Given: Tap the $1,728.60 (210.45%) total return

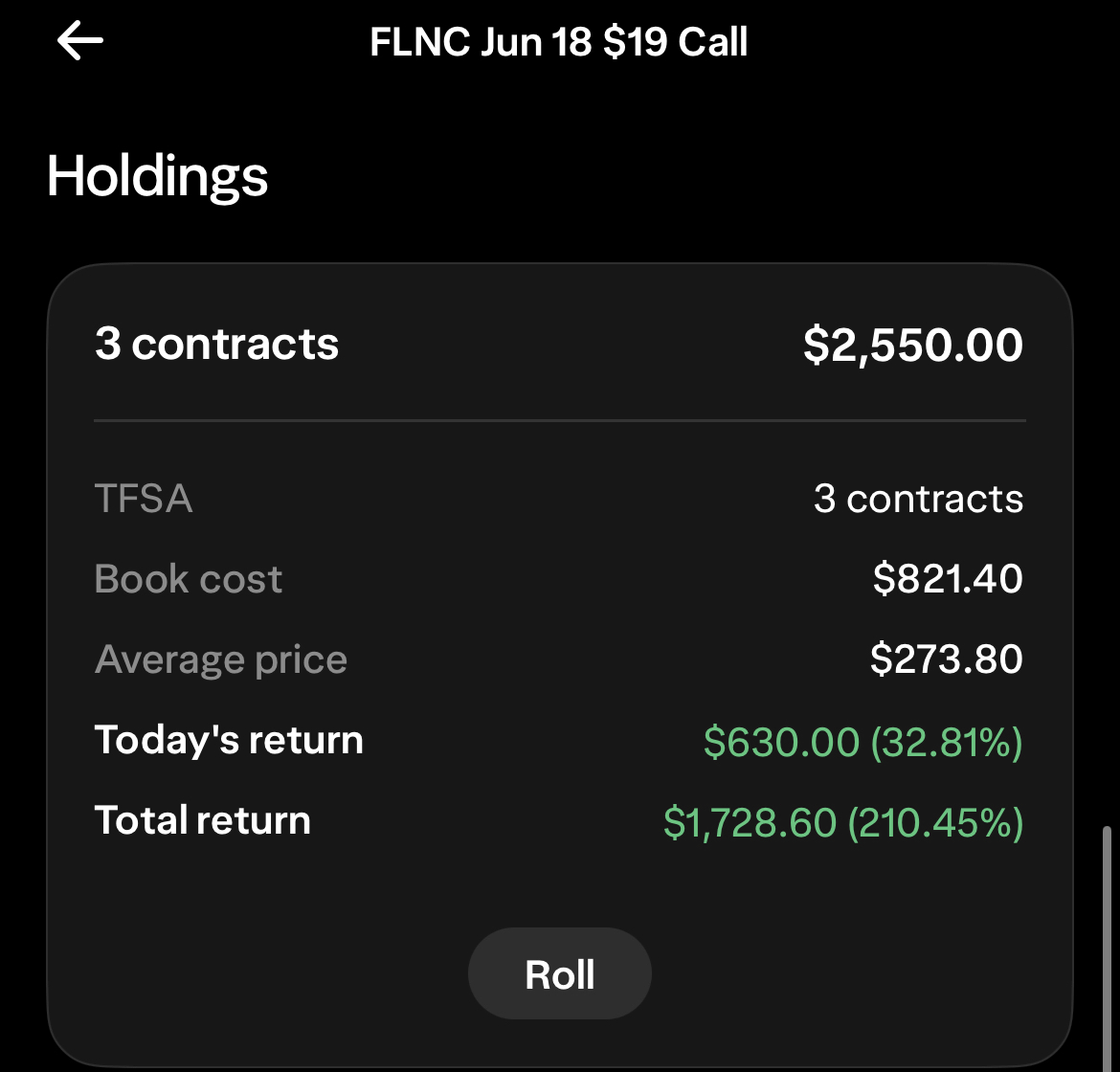Looking at the screenshot, I should pyautogui.click(x=842, y=823).
